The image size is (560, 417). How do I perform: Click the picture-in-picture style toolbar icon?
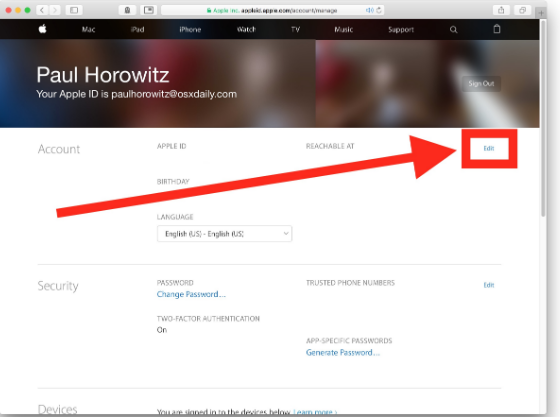click(149, 10)
